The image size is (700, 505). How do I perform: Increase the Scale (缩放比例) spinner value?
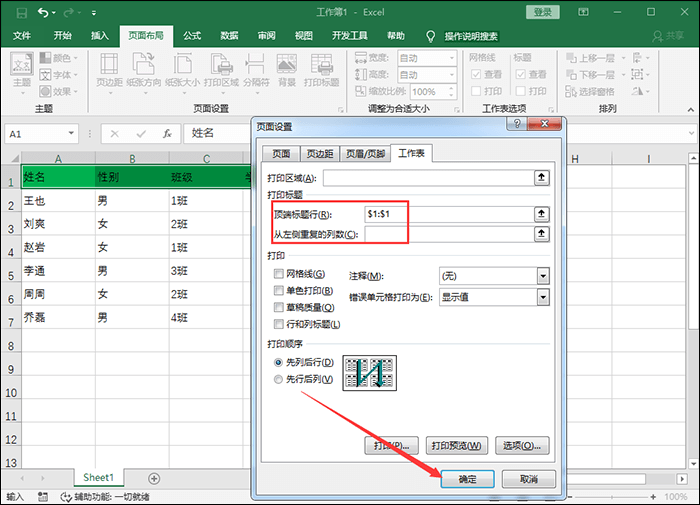coord(451,88)
